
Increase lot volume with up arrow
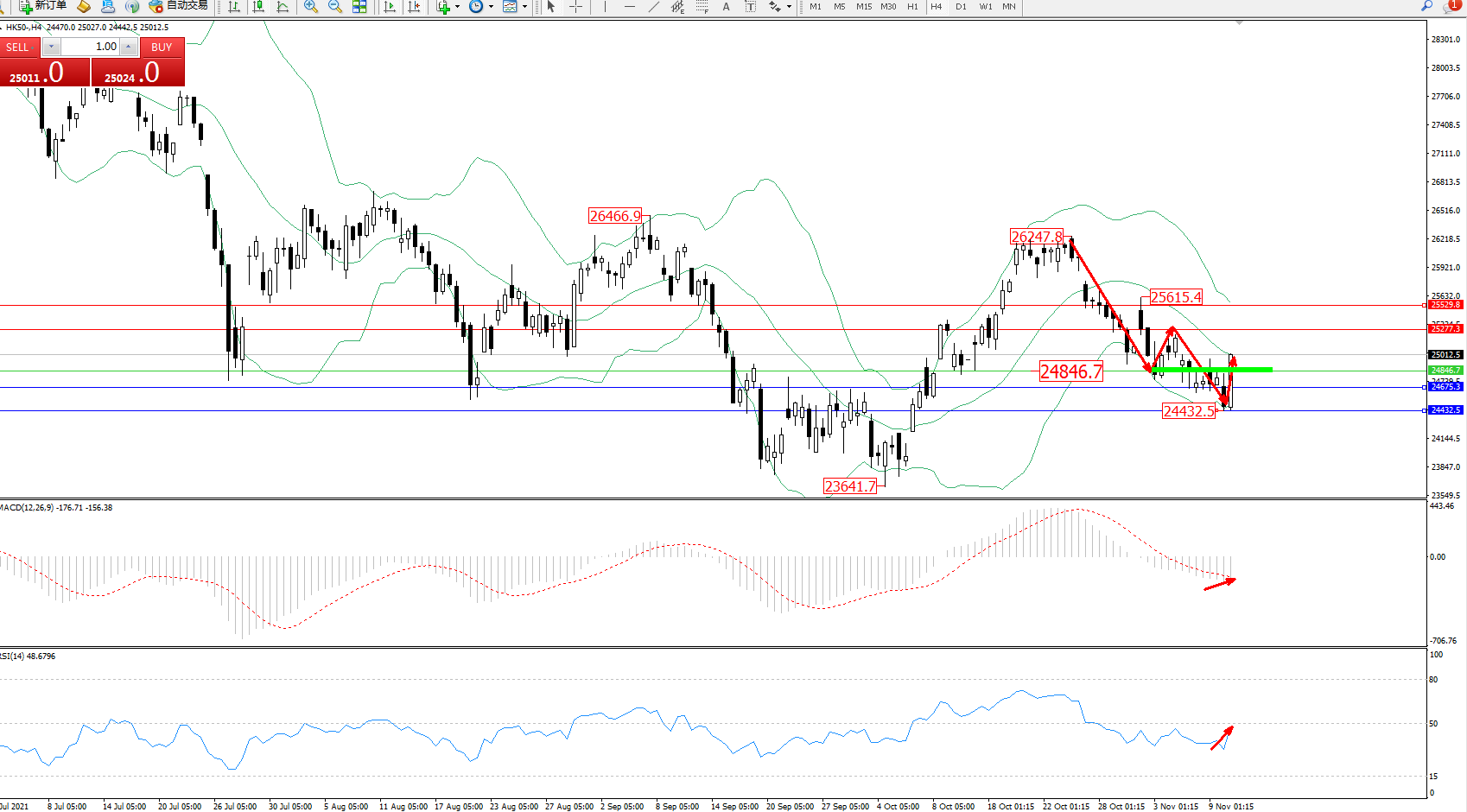pos(128,47)
